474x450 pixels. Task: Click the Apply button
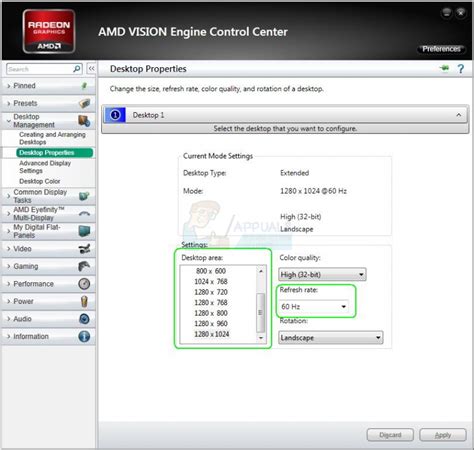coord(443,435)
